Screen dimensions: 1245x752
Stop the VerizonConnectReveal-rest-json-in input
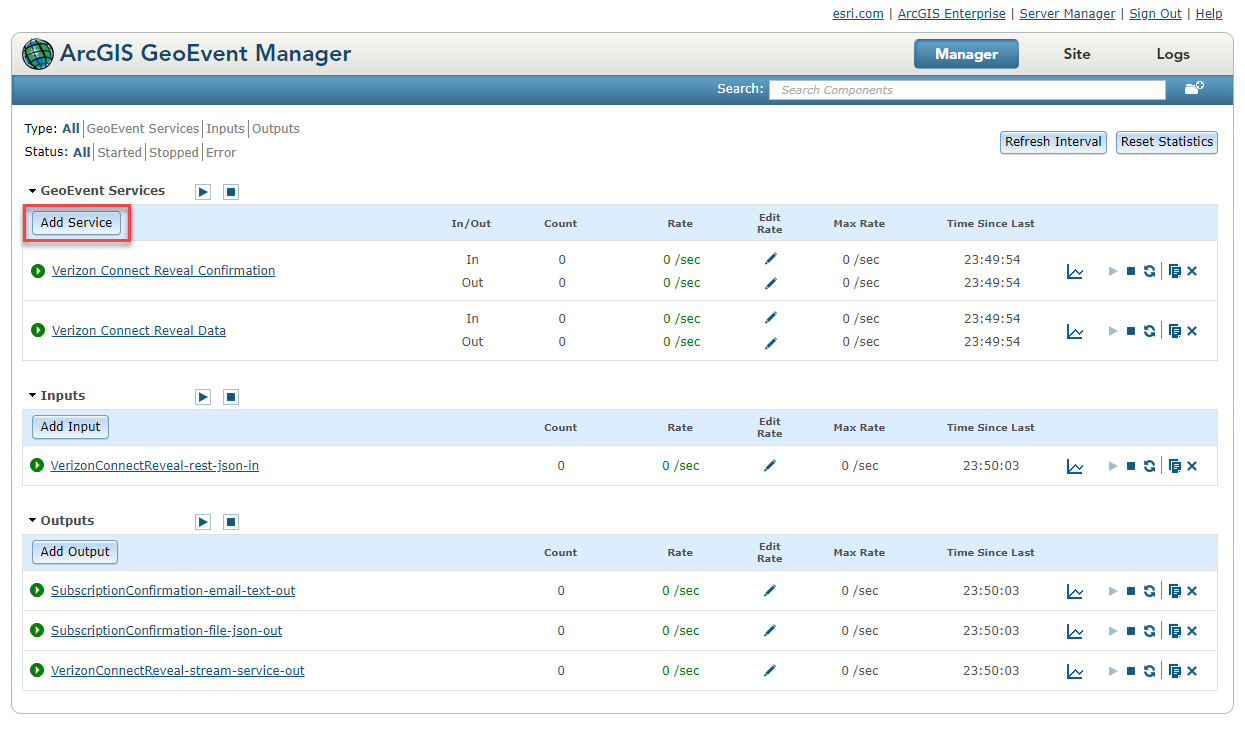point(1131,466)
